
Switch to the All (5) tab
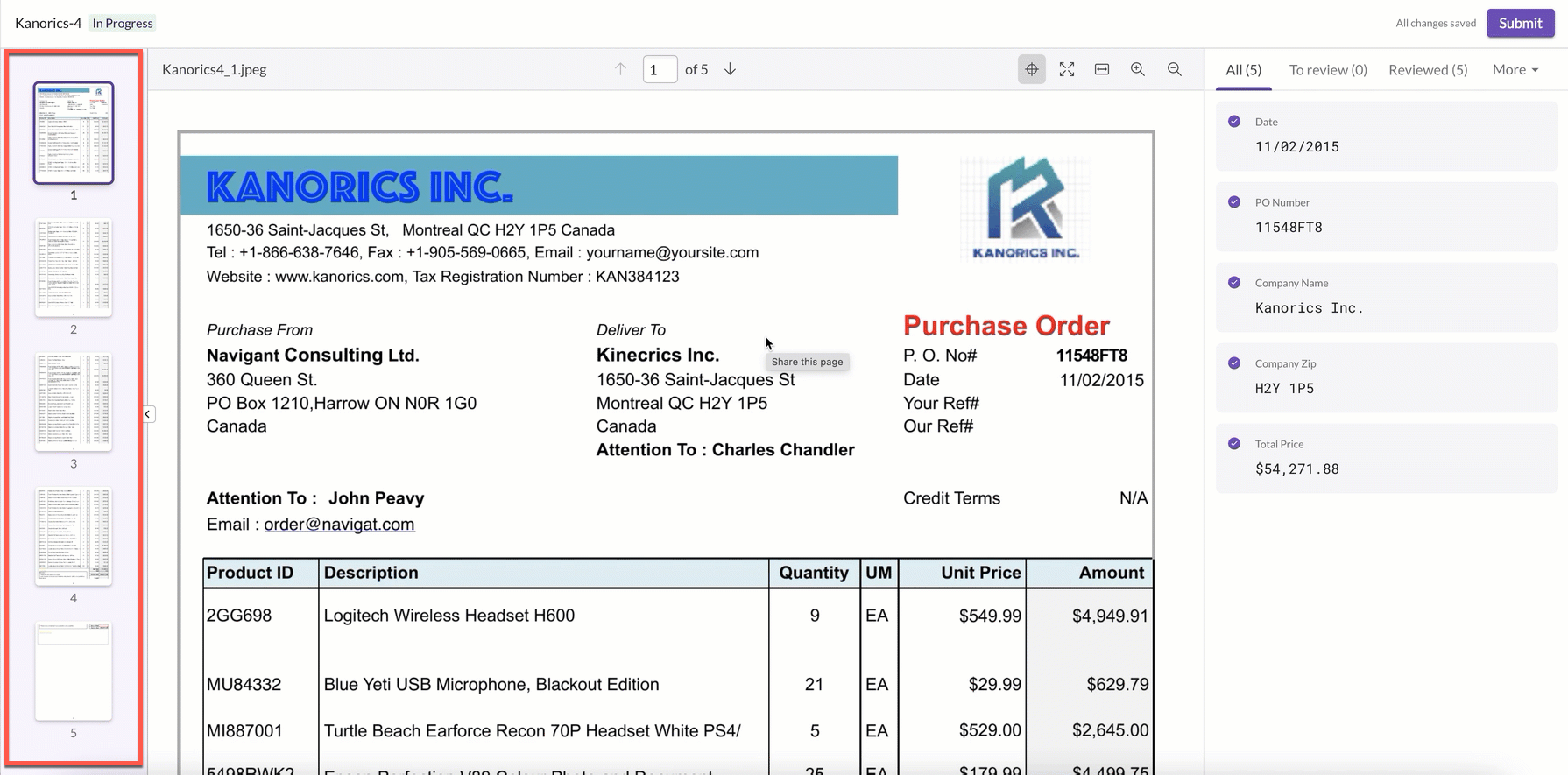point(1244,70)
